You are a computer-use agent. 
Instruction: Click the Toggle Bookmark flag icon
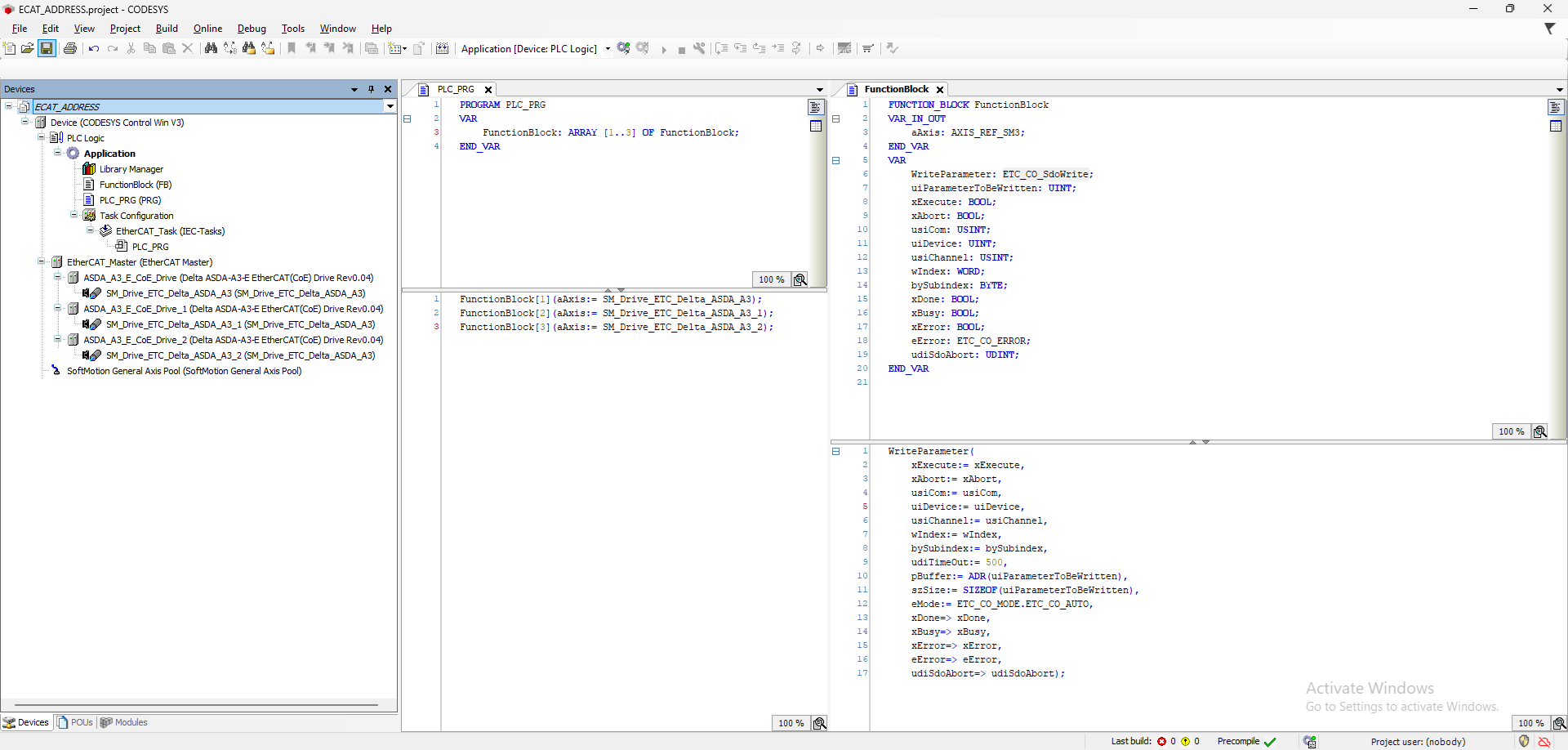click(x=292, y=49)
